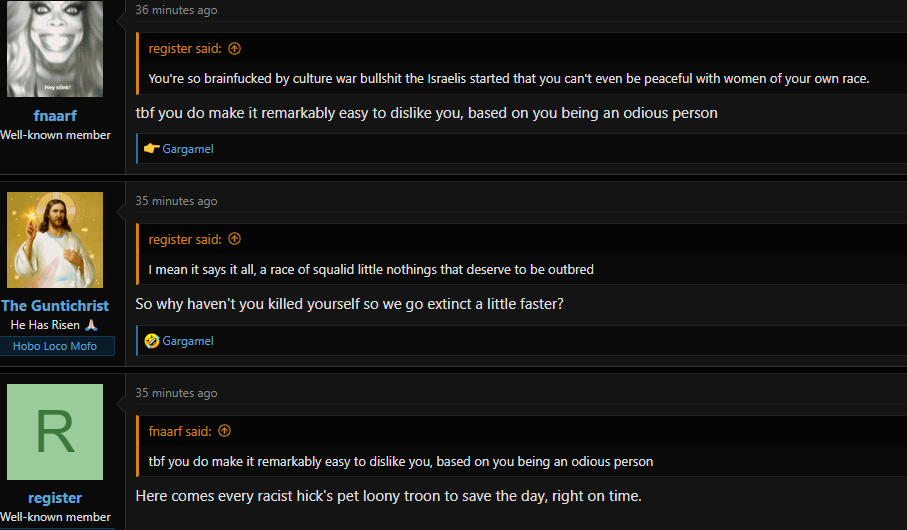Click the Hobo Loco Mofo banner
Screen dimensions: 907x530
[x=55, y=346]
